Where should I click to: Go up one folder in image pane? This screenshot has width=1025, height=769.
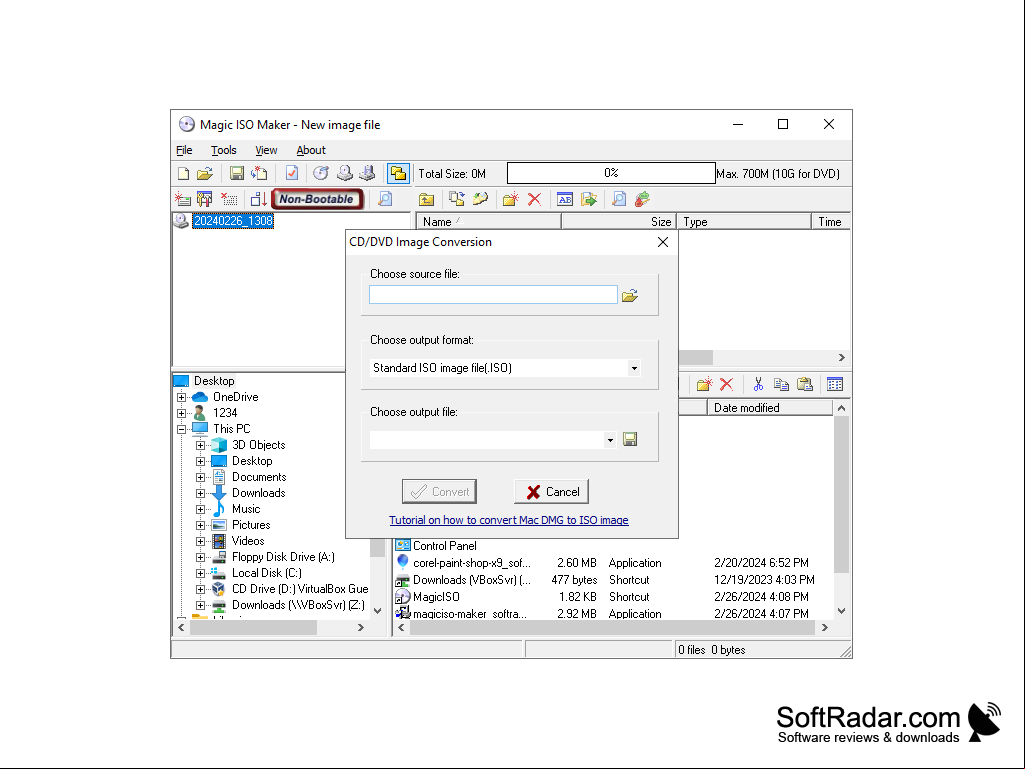pyautogui.click(x=427, y=199)
